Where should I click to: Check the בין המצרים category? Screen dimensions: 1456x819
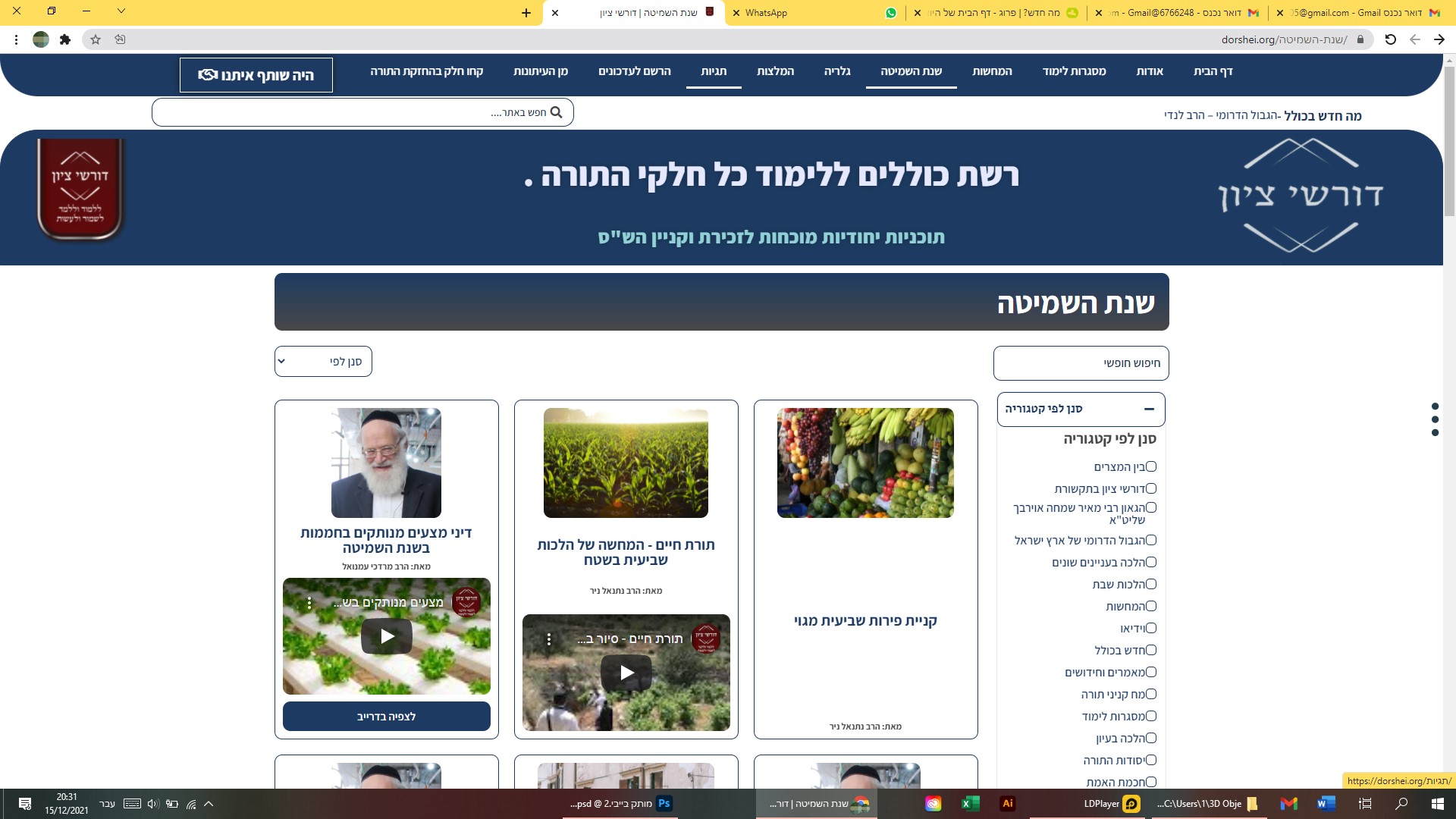[x=1151, y=467]
